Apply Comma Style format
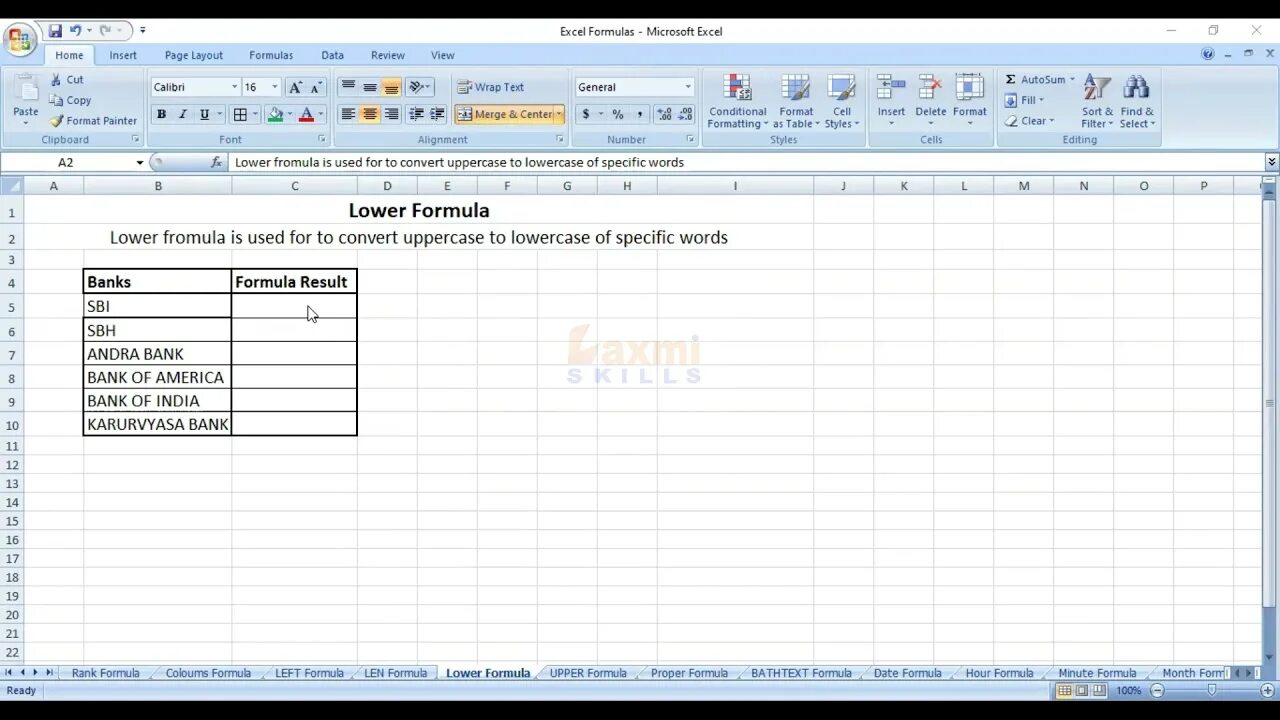Viewport: 1280px width, 720px height. (x=640, y=114)
